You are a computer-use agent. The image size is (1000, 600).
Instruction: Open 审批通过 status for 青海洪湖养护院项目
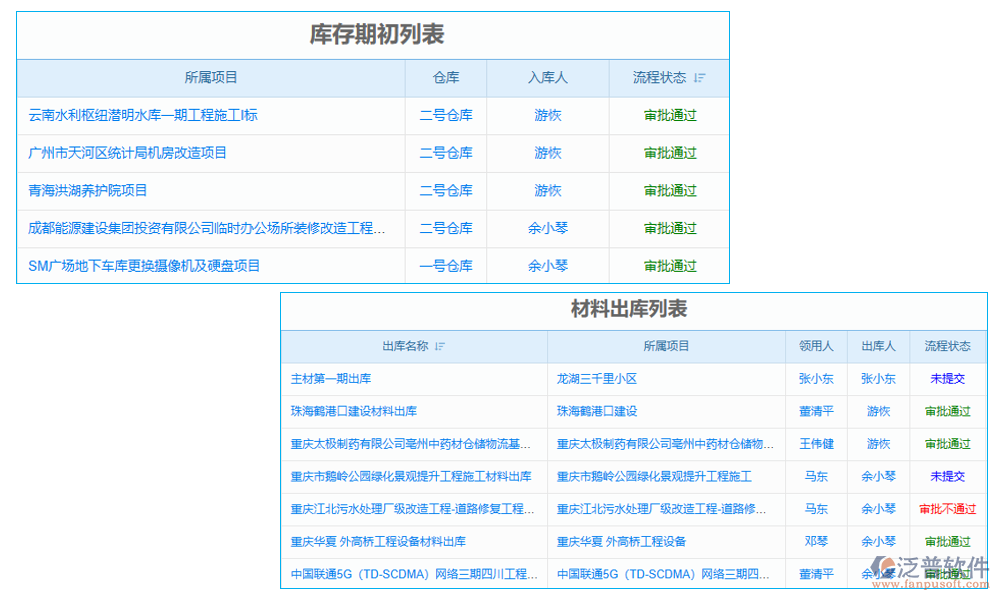[x=668, y=190]
